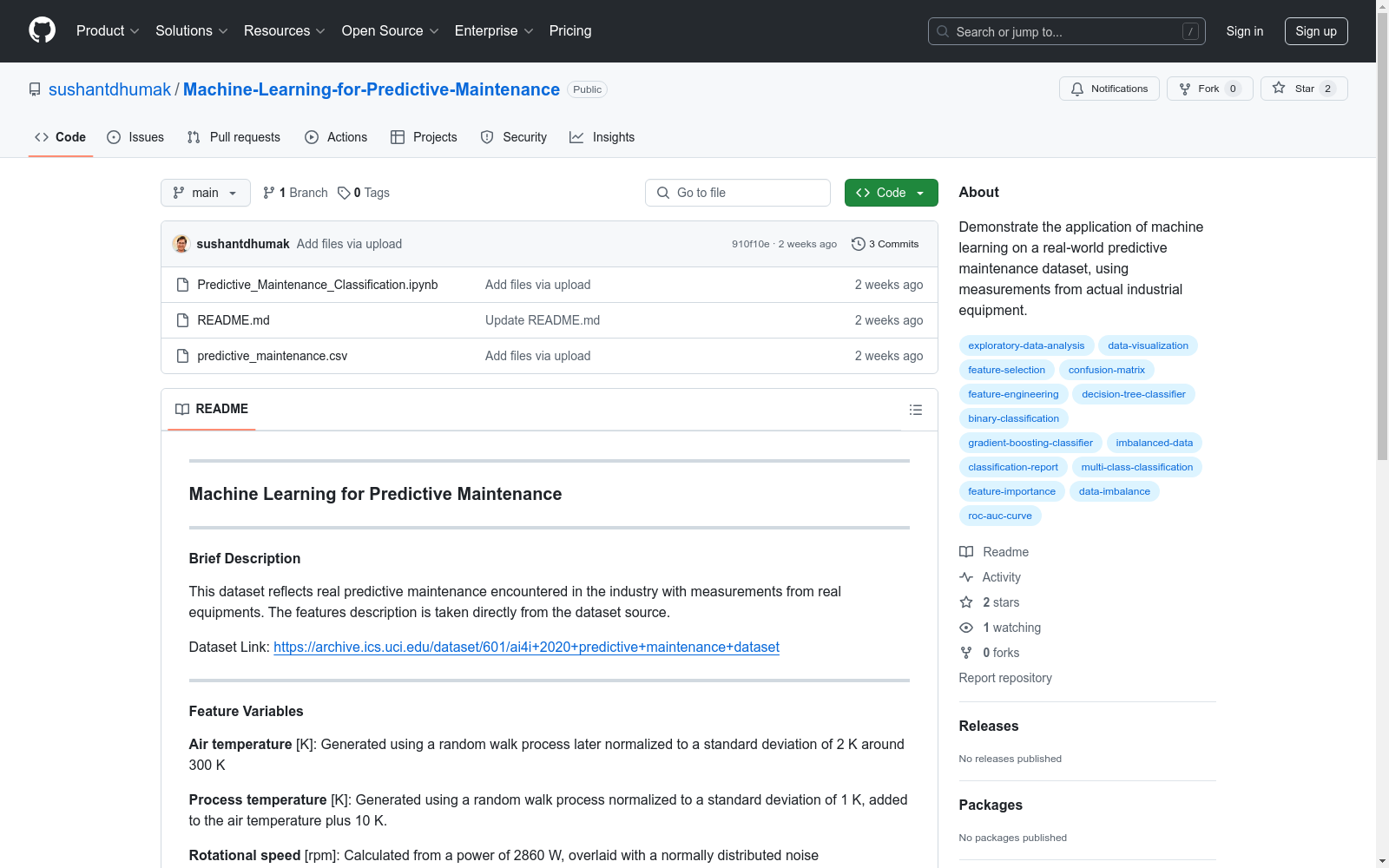Click the gradient-boosting-classifier topic tag
The image size is (1389, 868).
1030,443
